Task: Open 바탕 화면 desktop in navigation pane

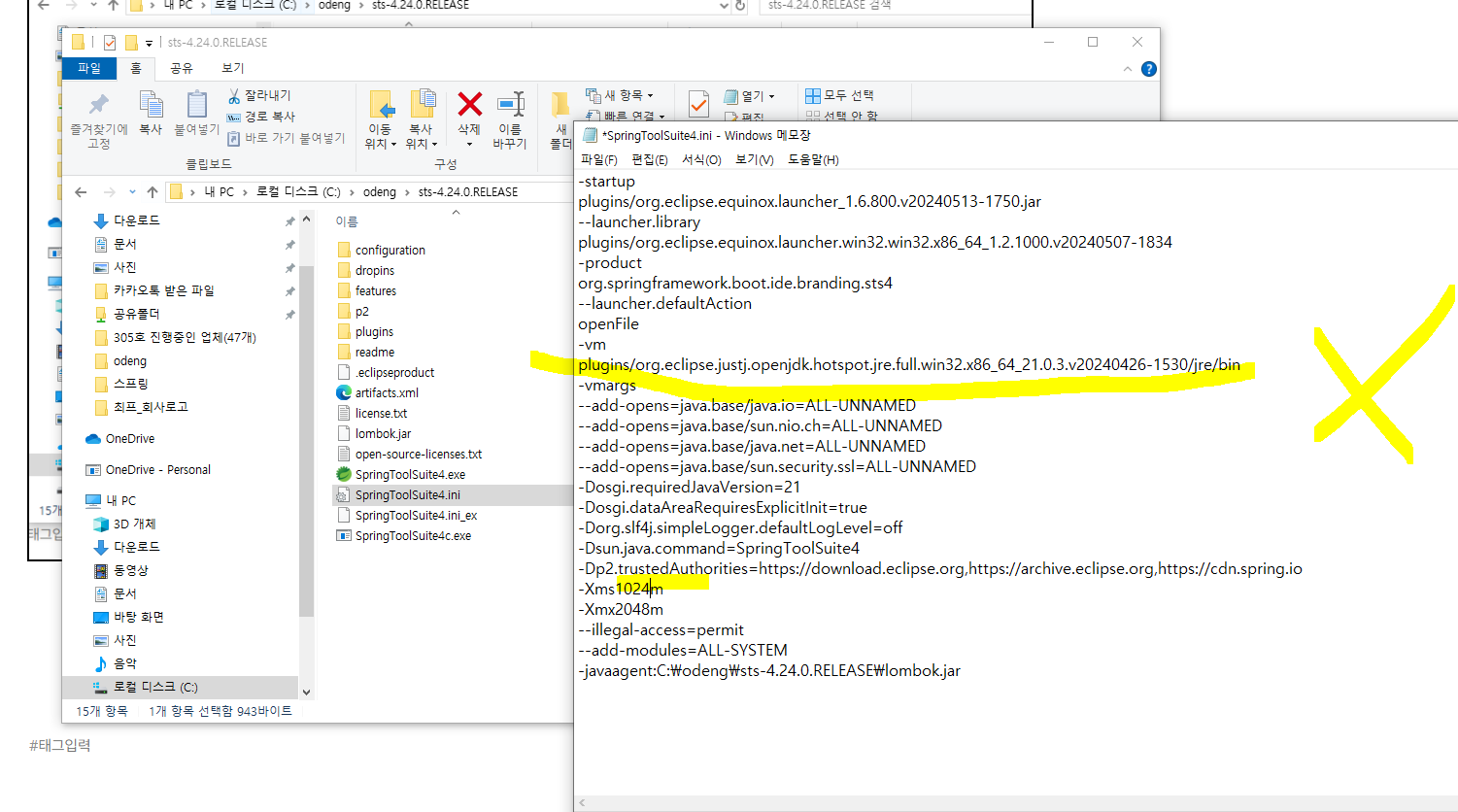Action: [x=138, y=617]
